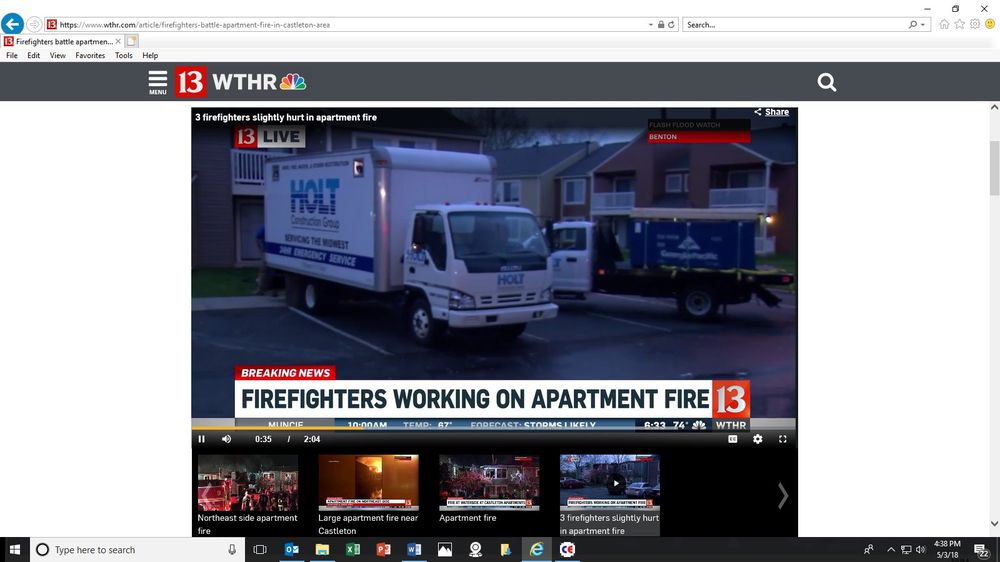Open the Internet Explorer Tools gear

[x=974, y=24]
